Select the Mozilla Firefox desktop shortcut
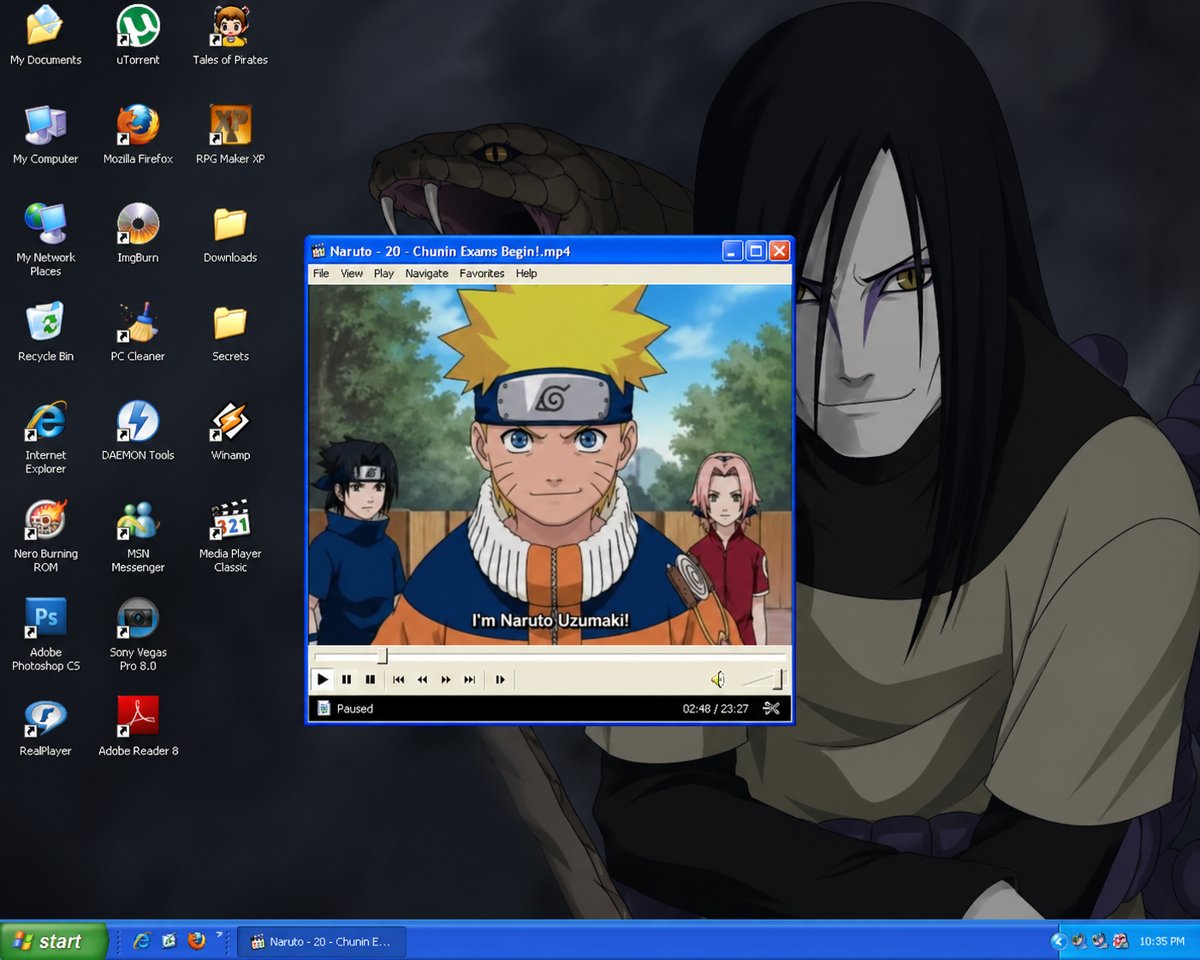 138,135
